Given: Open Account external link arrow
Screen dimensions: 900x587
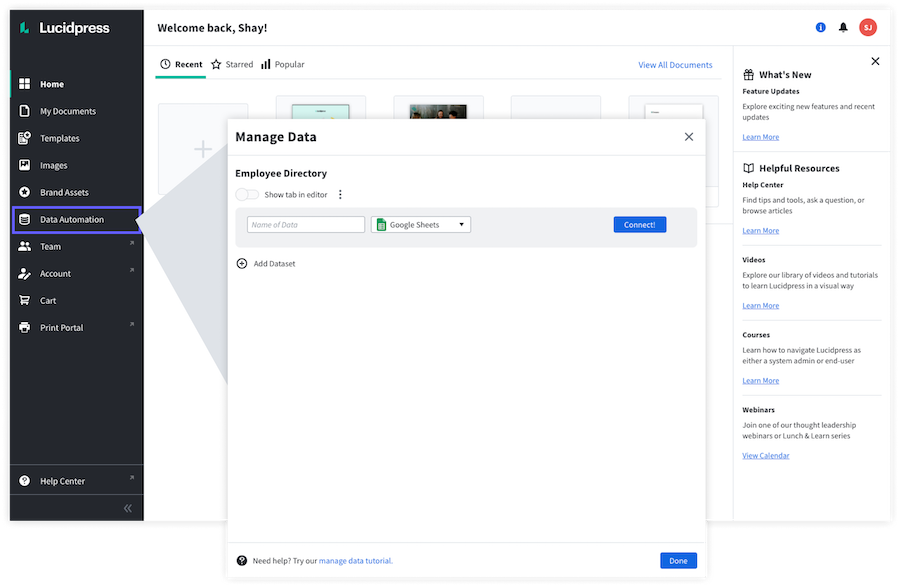Looking at the screenshot, I should coord(131,270).
